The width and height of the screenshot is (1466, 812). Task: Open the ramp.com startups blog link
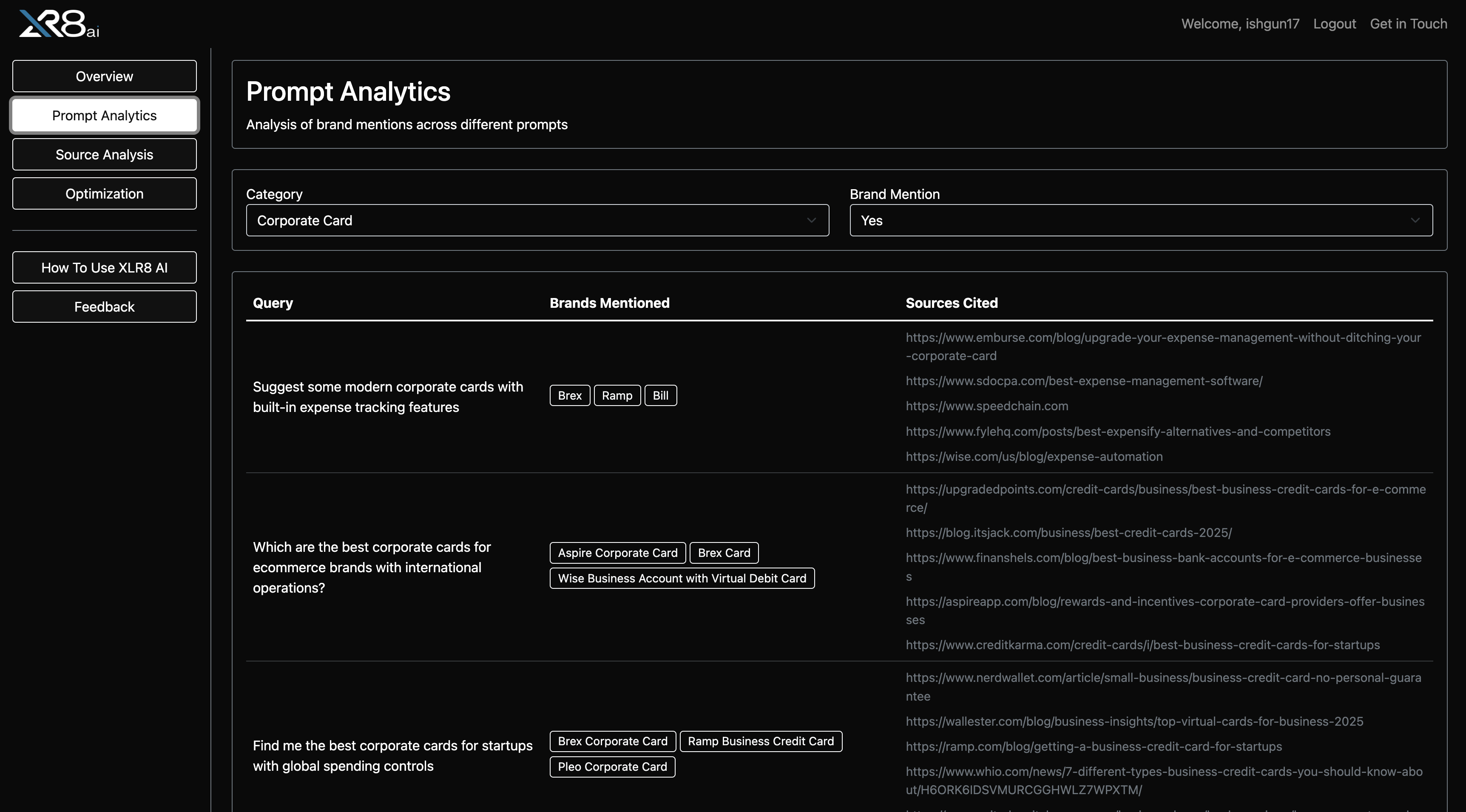click(1094, 746)
